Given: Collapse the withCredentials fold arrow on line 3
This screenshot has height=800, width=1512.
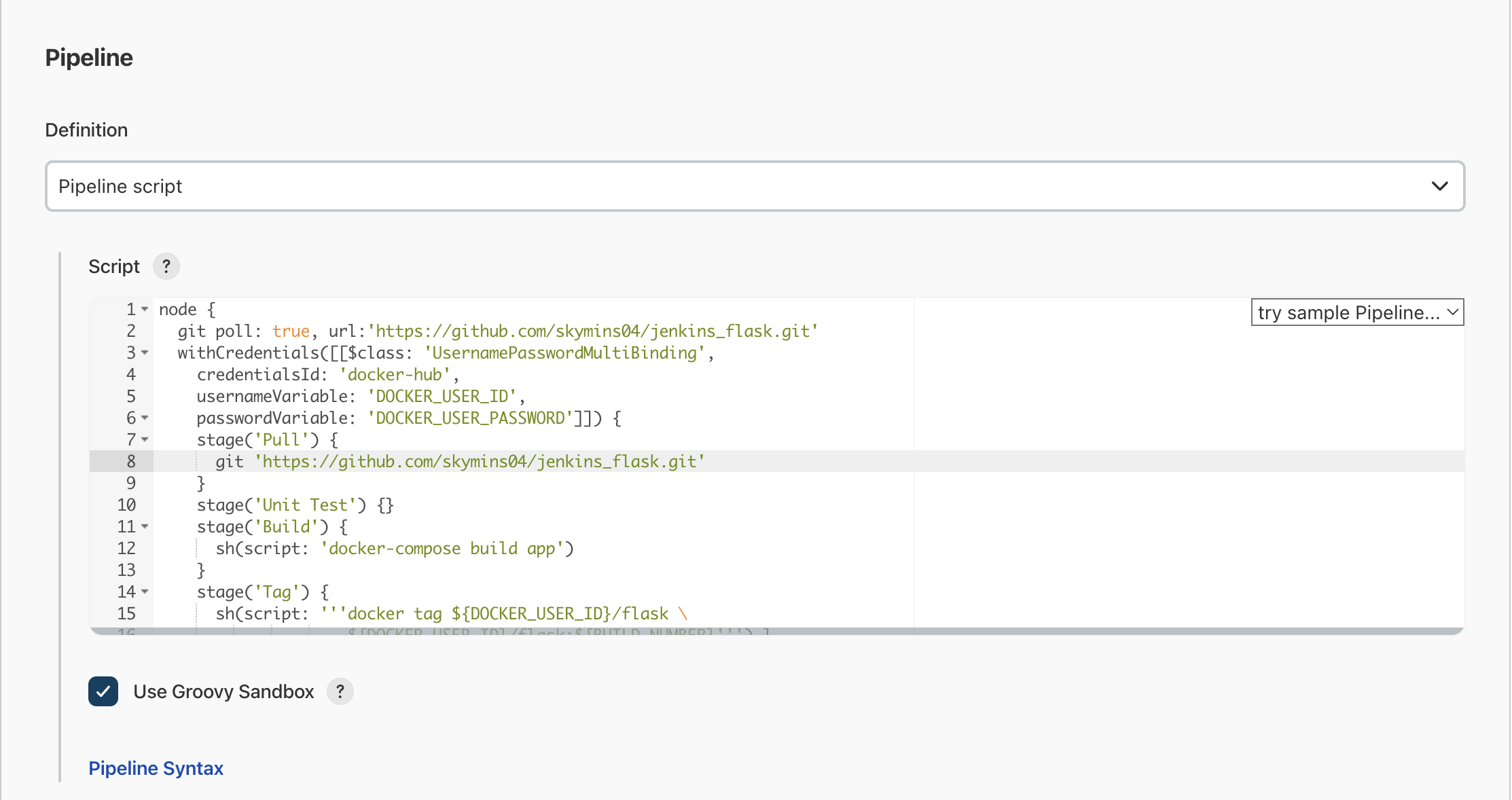Looking at the screenshot, I should 145,353.
